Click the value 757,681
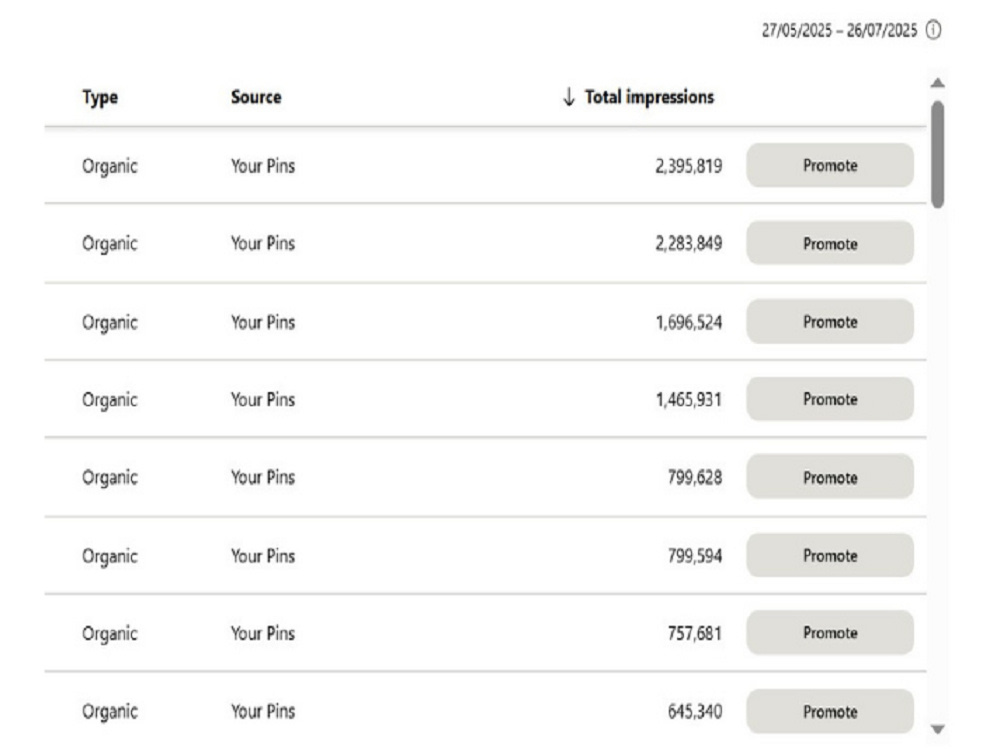This screenshot has height=750, width=1000. 695,633
